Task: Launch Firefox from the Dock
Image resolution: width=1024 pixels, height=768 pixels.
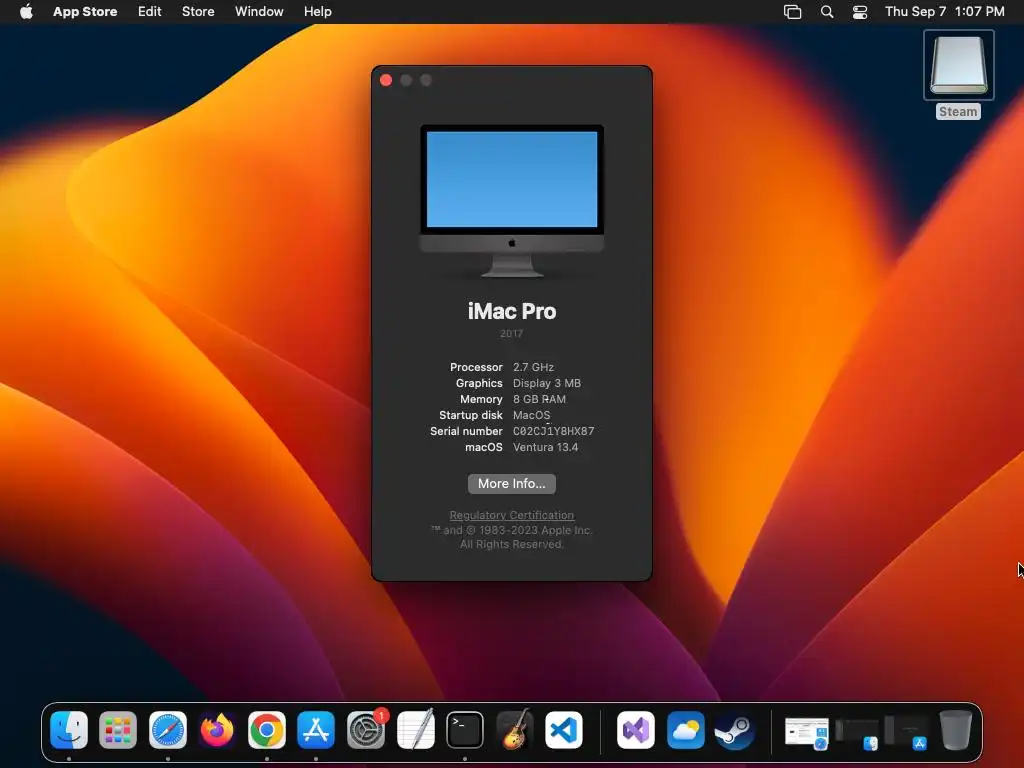Action: [x=217, y=730]
